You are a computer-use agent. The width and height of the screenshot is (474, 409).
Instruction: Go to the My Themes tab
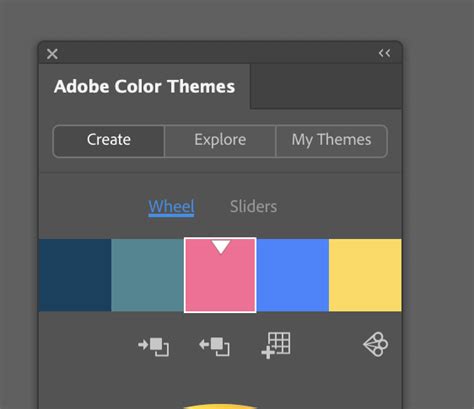point(332,141)
